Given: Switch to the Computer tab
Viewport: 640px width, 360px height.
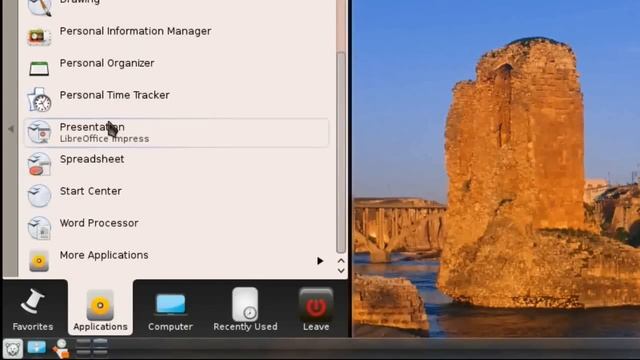Looking at the screenshot, I should 170,309.
